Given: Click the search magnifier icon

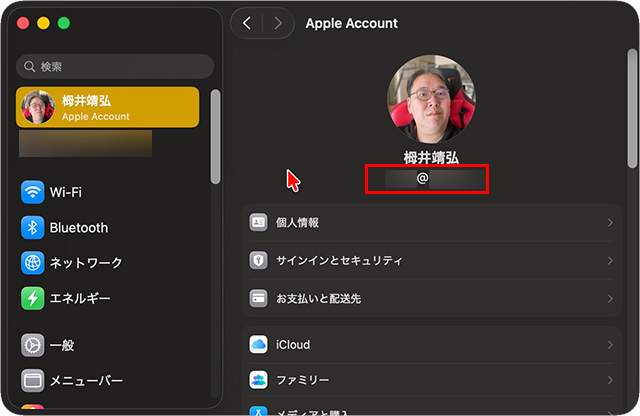Looking at the screenshot, I should [29, 67].
